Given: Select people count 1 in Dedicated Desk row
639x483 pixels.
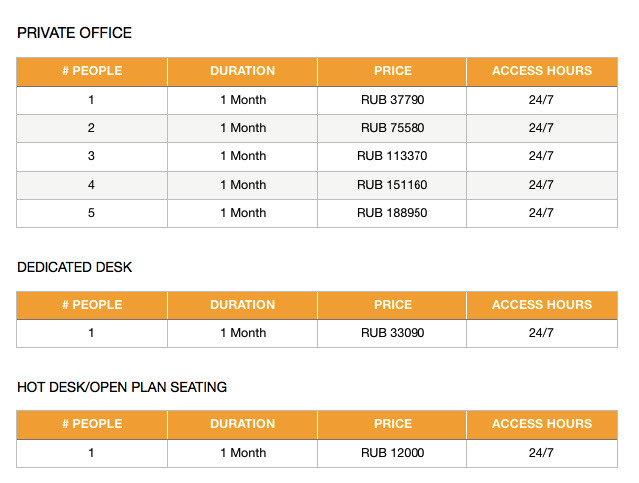Looking at the screenshot, I should point(91,333).
